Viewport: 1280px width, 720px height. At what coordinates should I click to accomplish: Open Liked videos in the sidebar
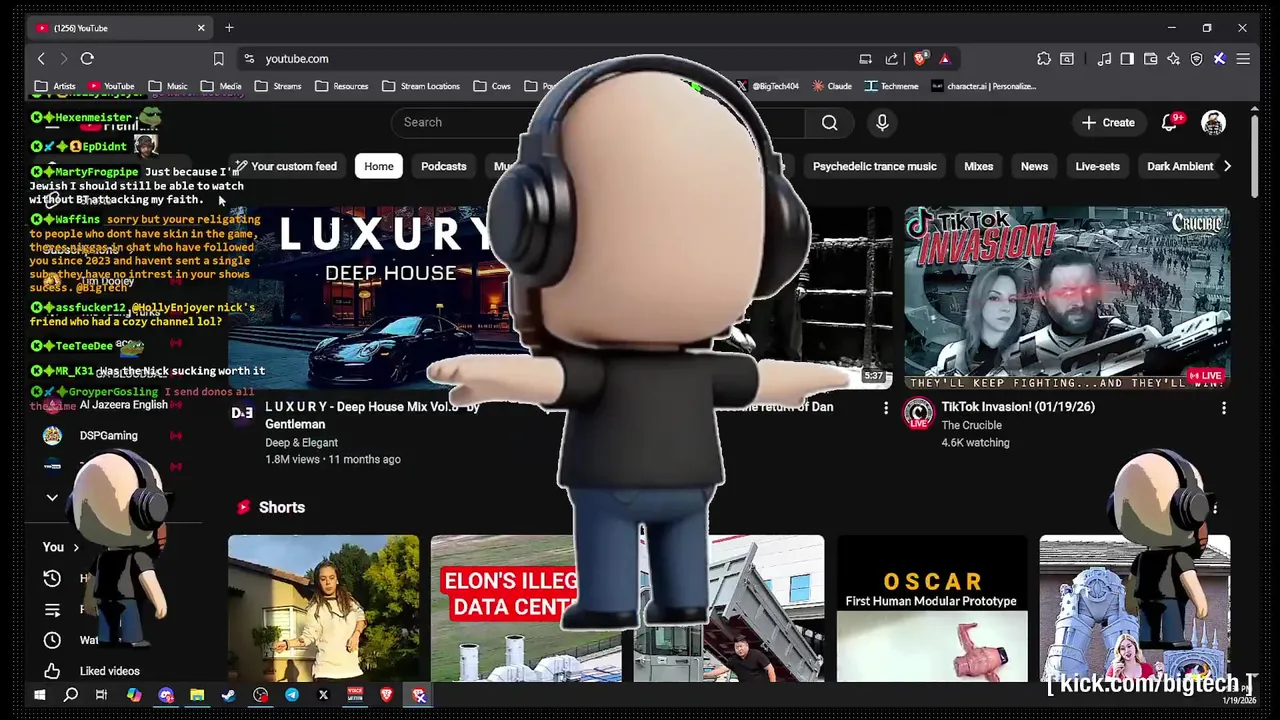point(109,671)
